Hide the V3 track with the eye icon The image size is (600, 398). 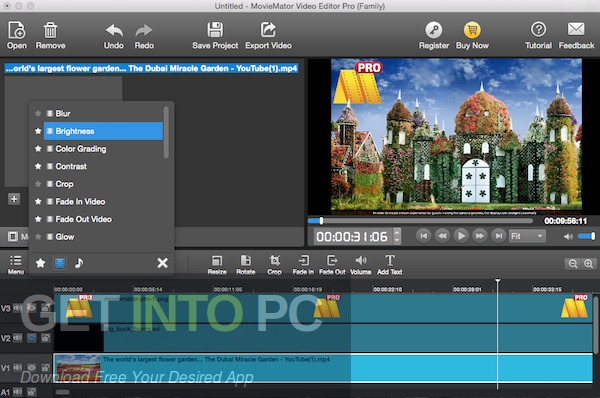pos(32,308)
